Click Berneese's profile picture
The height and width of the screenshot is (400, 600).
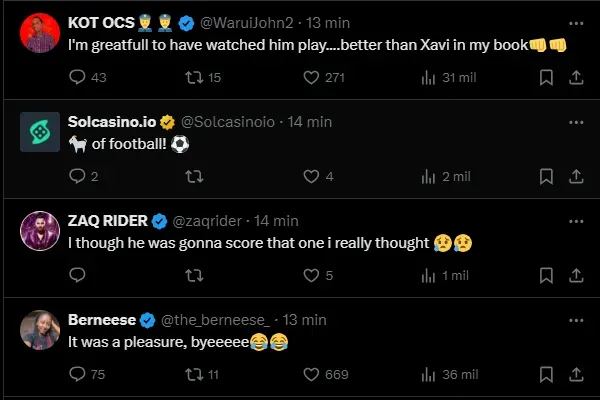tap(40, 330)
